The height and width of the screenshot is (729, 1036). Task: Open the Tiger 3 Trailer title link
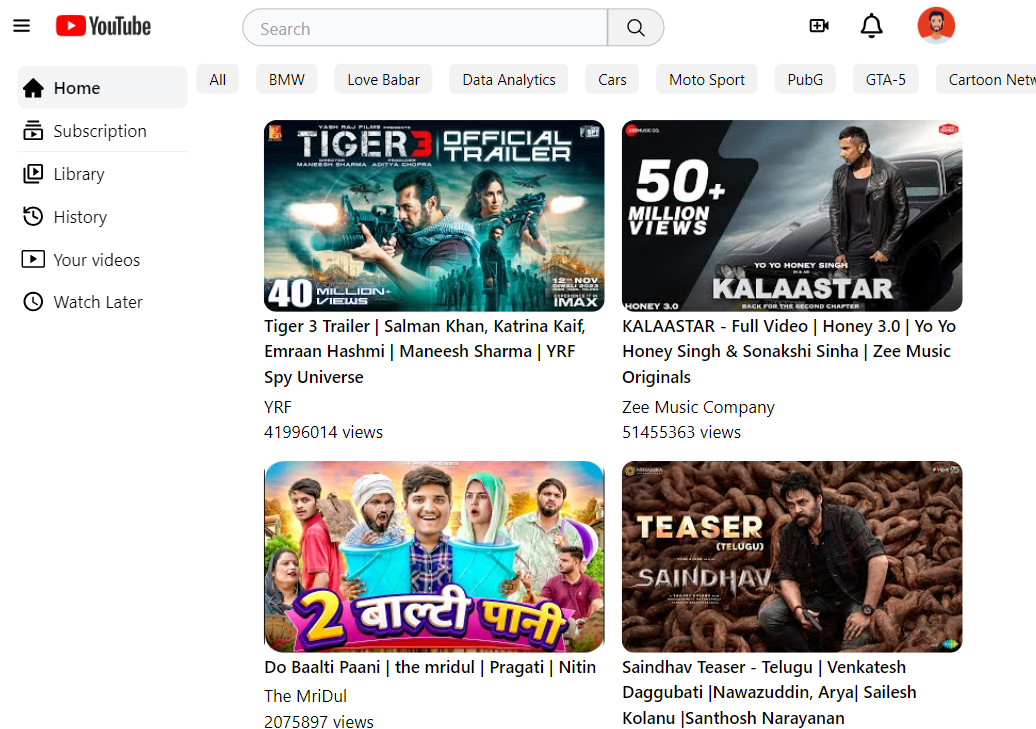pos(425,352)
